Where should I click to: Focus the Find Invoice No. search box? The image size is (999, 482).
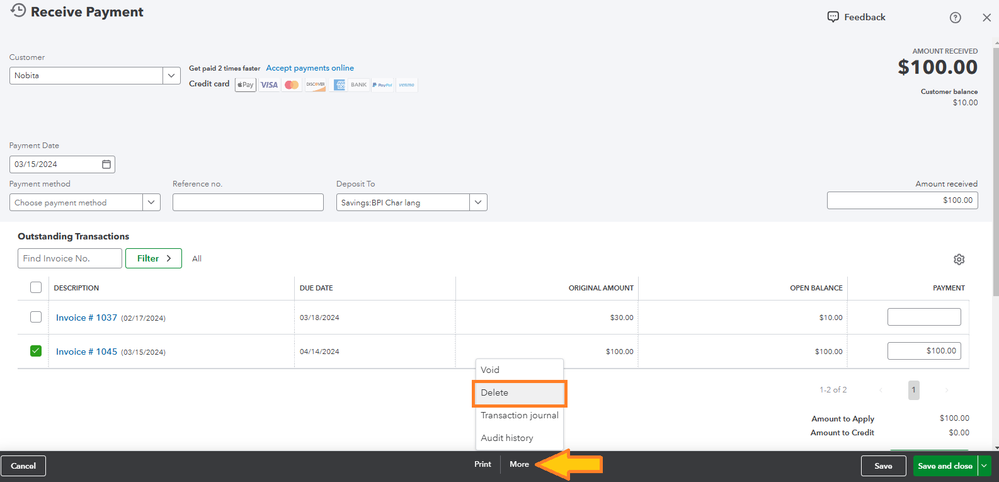(69, 259)
